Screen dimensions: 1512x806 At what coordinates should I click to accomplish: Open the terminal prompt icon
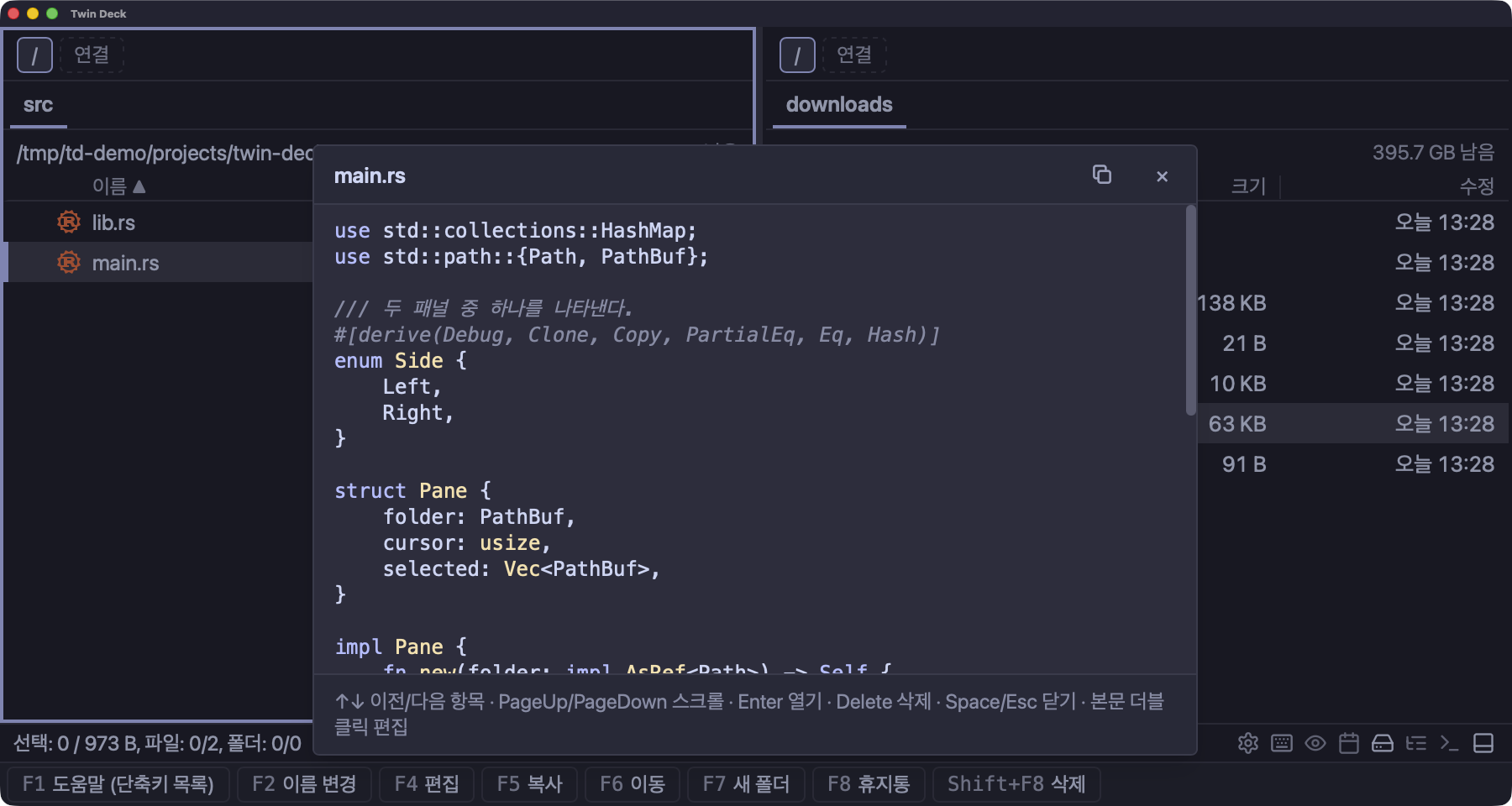pos(1450,743)
